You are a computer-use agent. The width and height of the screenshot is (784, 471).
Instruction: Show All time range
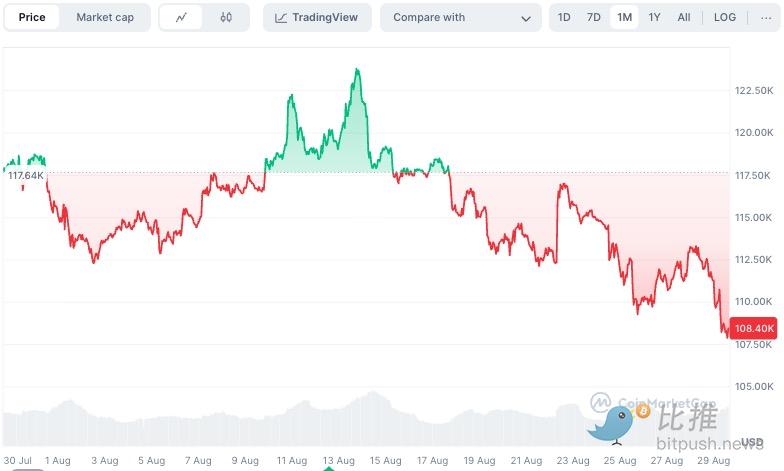(684, 17)
